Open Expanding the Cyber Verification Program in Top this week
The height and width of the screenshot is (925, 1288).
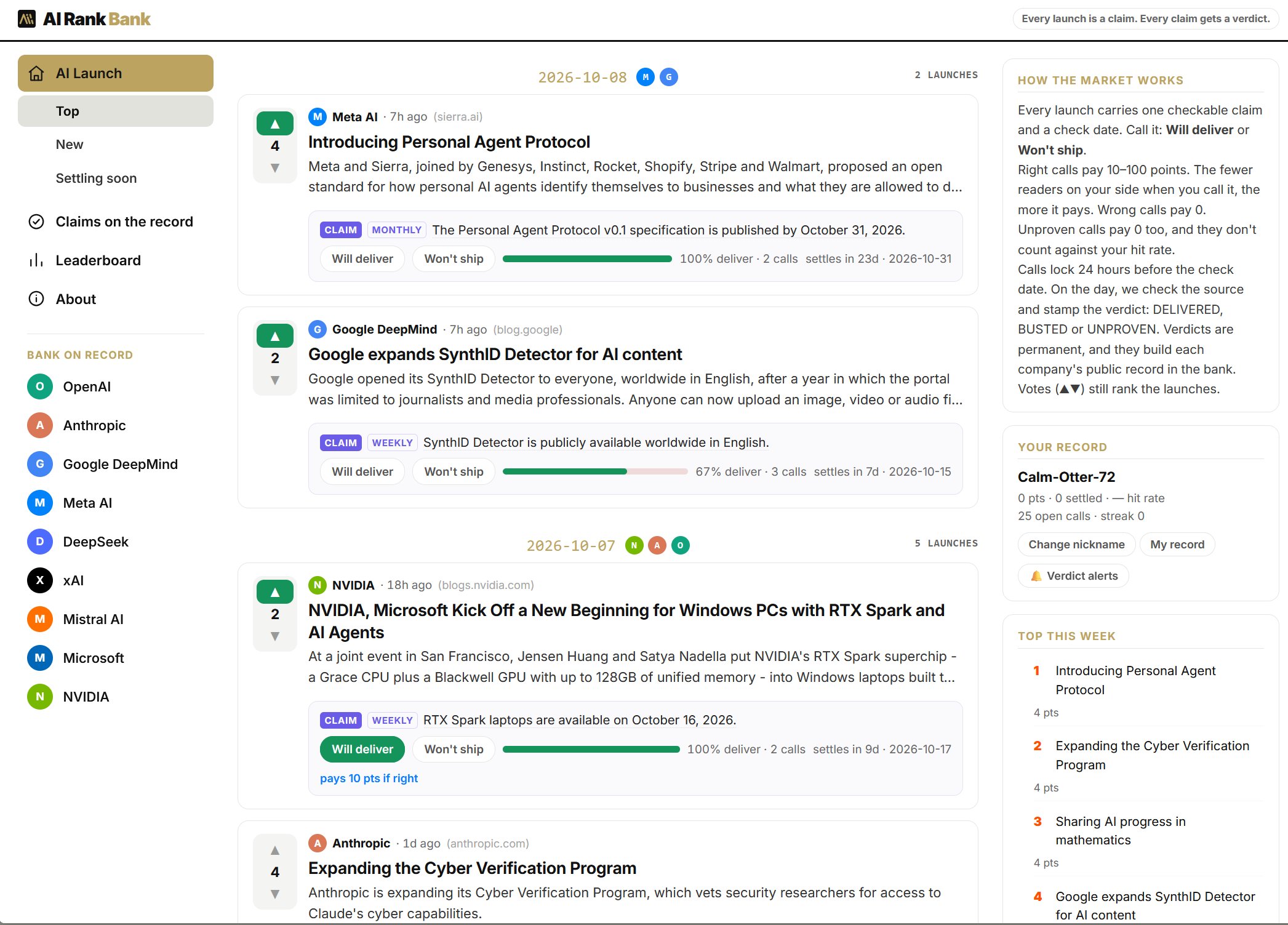pyautogui.click(x=1152, y=755)
